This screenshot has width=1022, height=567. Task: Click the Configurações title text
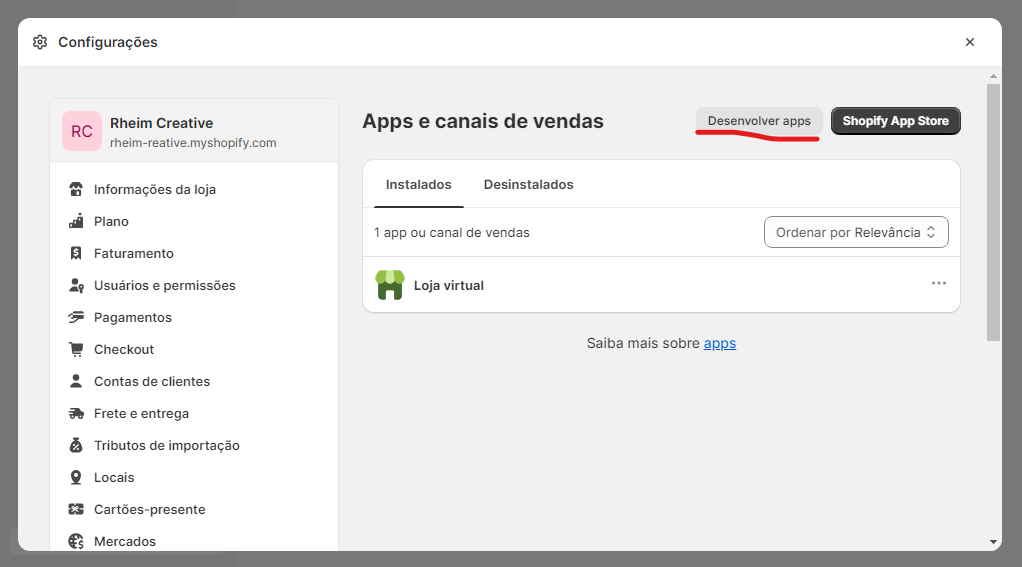[x=108, y=42]
